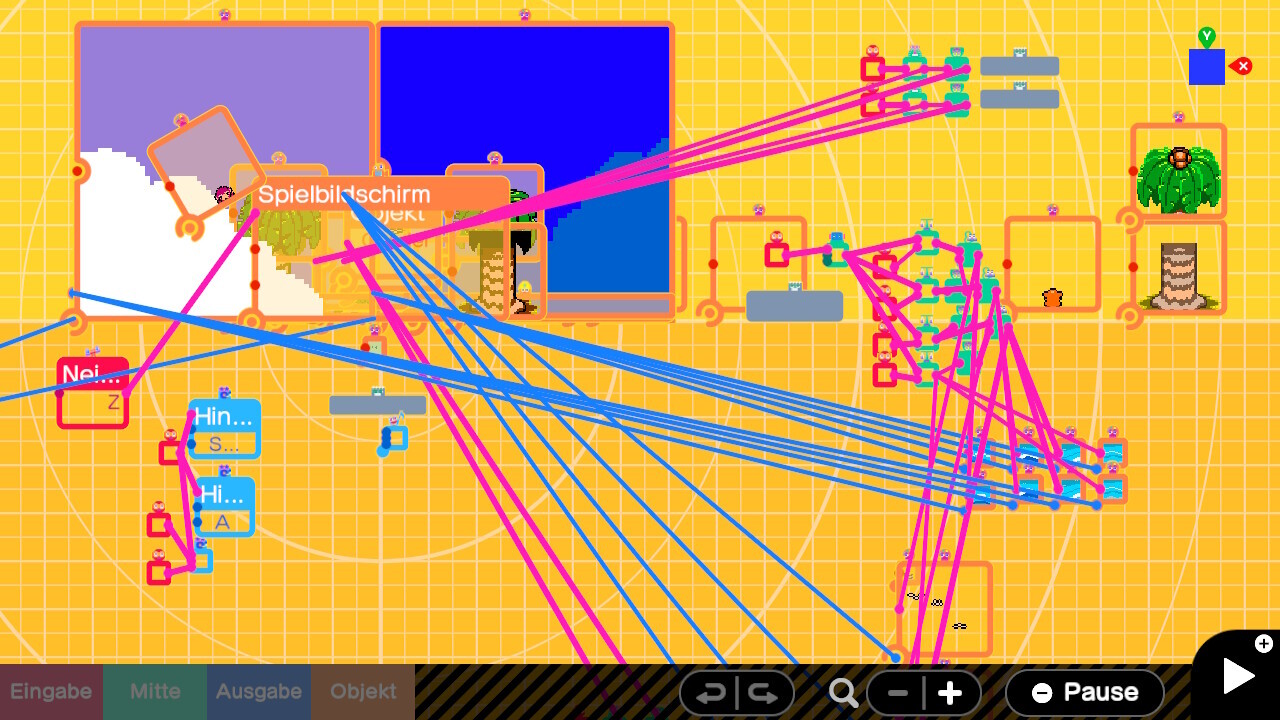Select the Spielbildschirm nodon label

click(x=344, y=194)
